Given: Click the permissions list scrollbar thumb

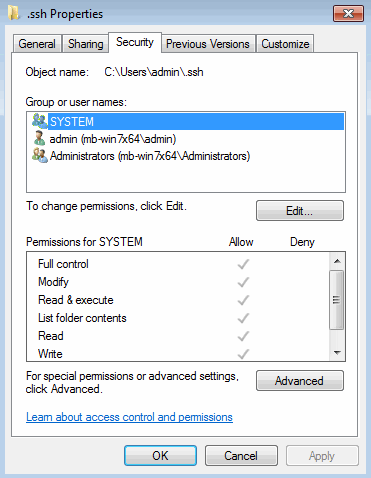Looking at the screenshot, I should (337, 300).
